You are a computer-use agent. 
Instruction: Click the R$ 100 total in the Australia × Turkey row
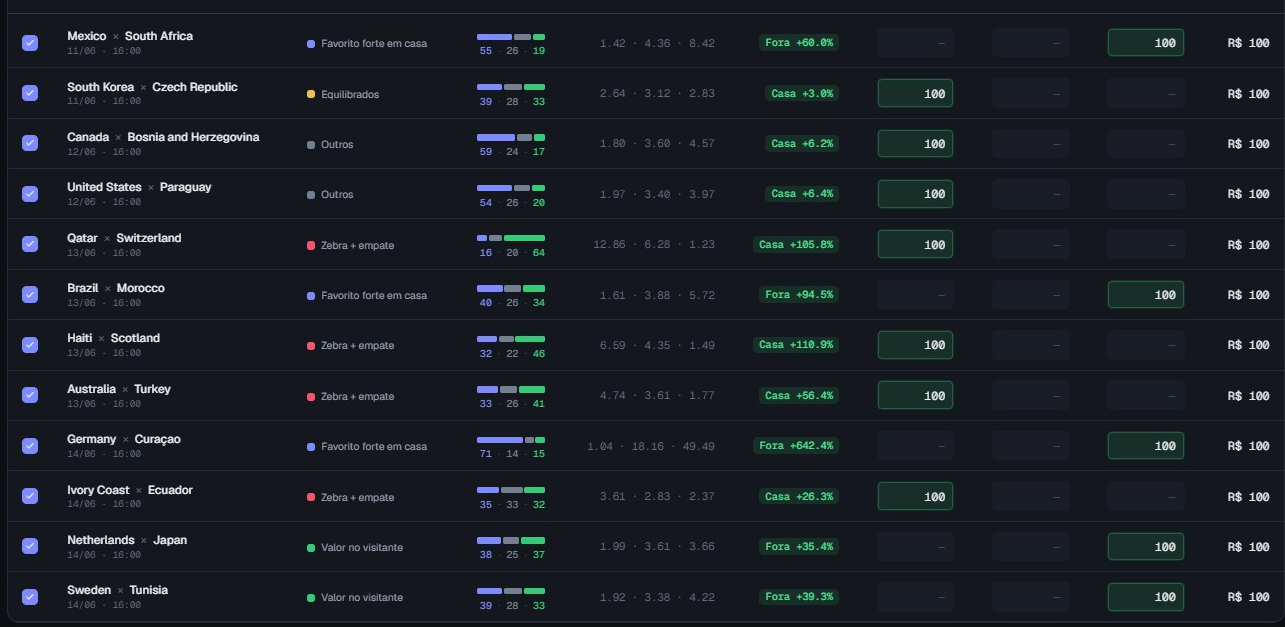pos(1248,396)
